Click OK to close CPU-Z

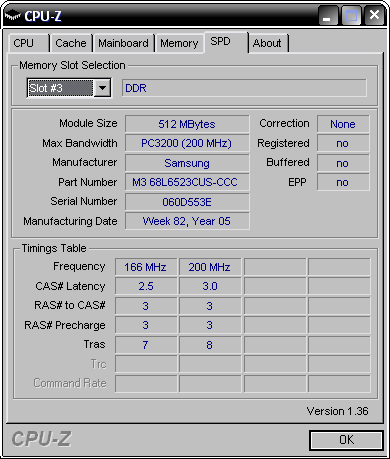click(346, 440)
